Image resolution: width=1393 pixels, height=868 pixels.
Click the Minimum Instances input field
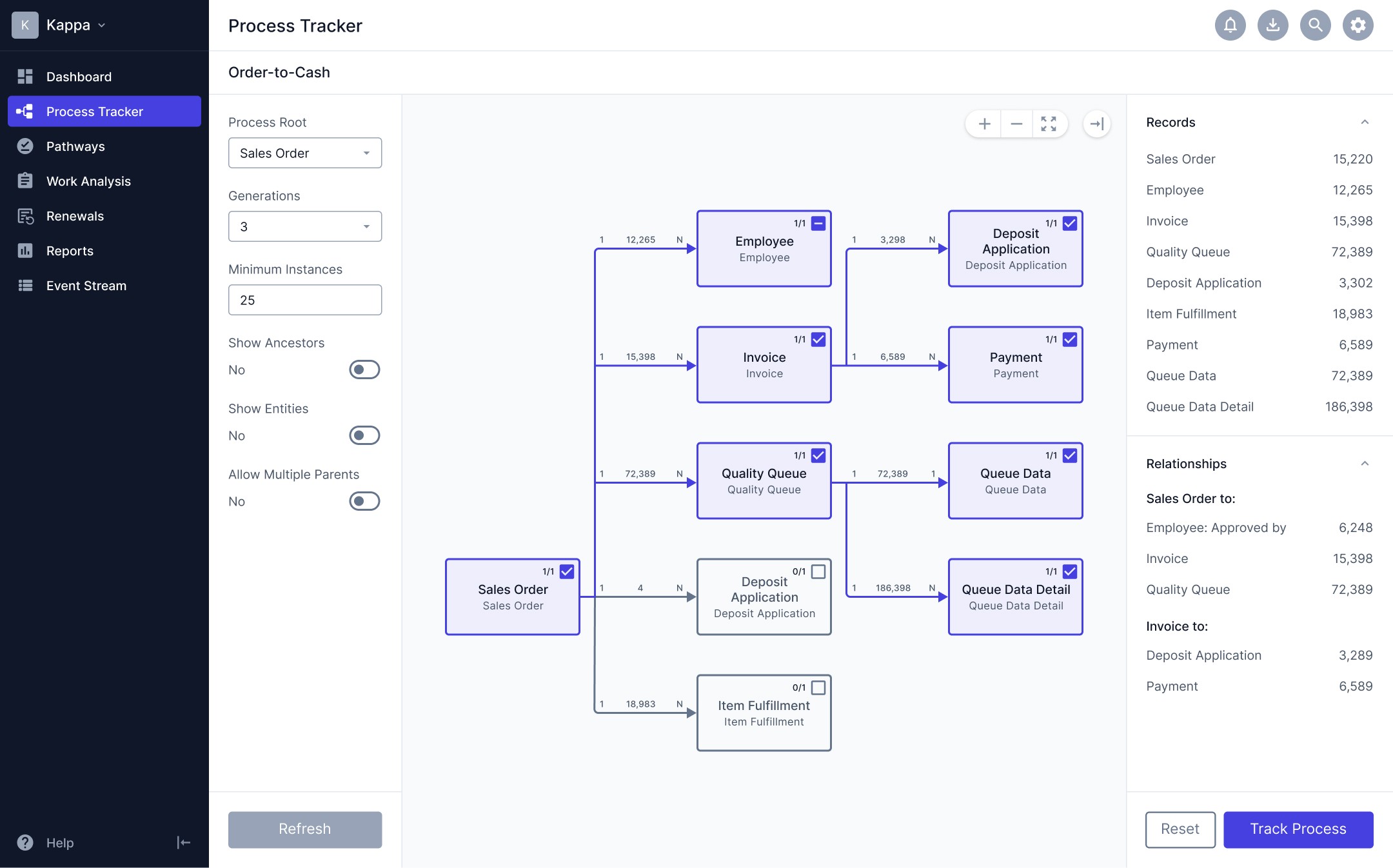tap(304, 300)
